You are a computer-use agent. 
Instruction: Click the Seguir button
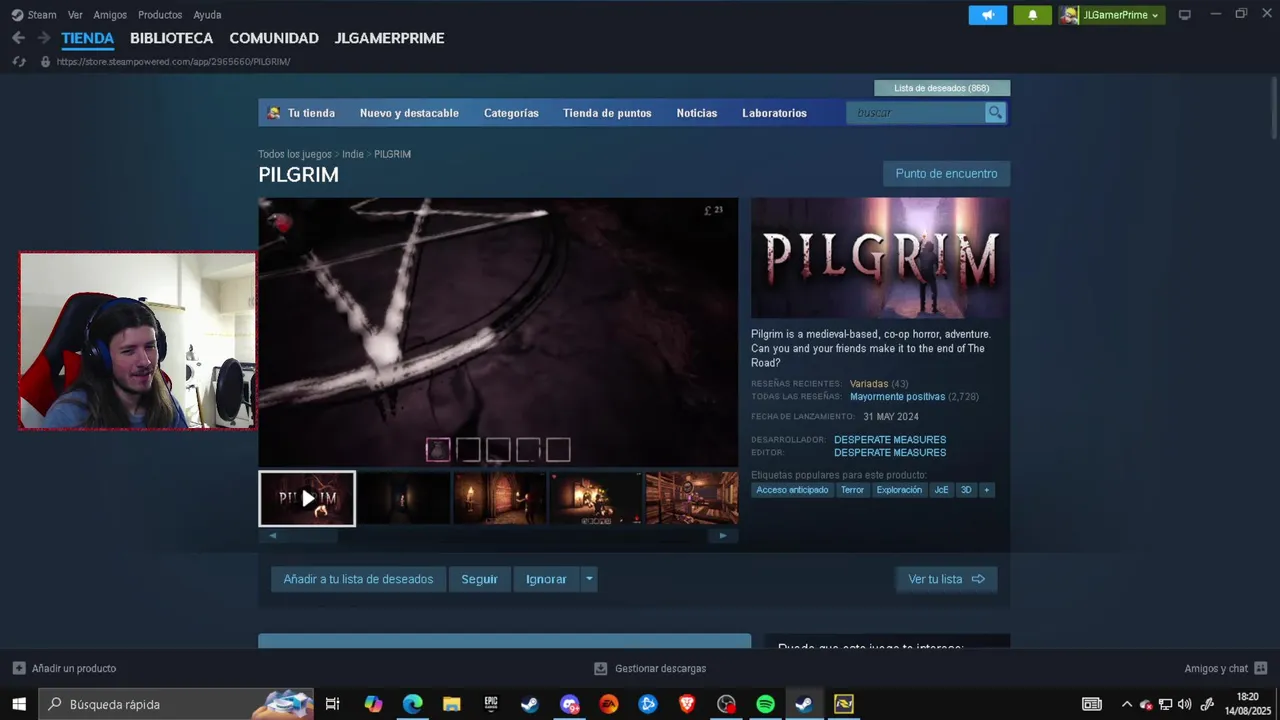(x=479, y=579)
